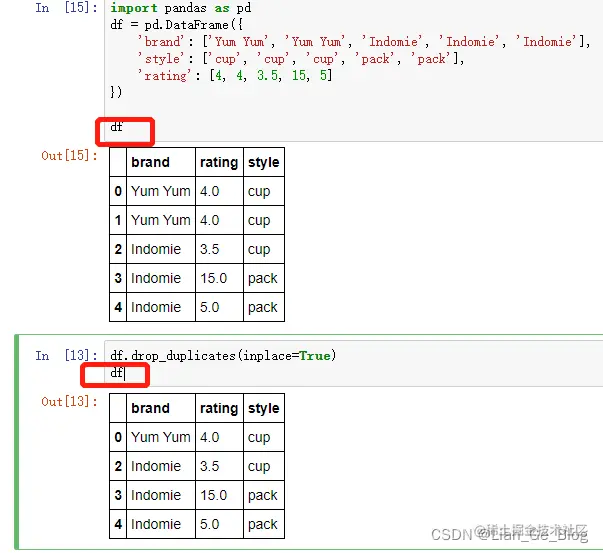Viewport: 603px width, 553px height.
Task: Click index 0 in the Out[13] table
Action: coord(118,437)
